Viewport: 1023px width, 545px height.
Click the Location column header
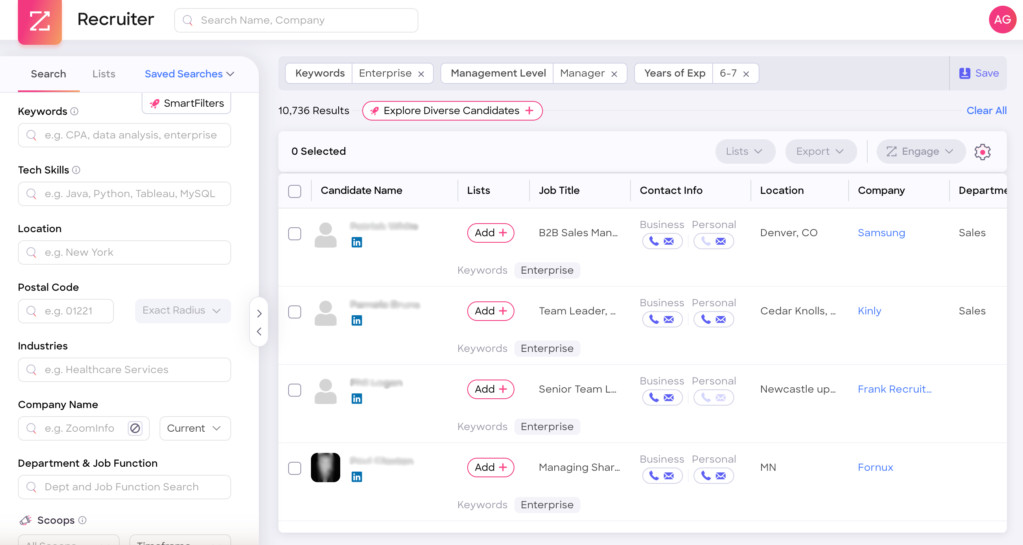pos(782,191)
